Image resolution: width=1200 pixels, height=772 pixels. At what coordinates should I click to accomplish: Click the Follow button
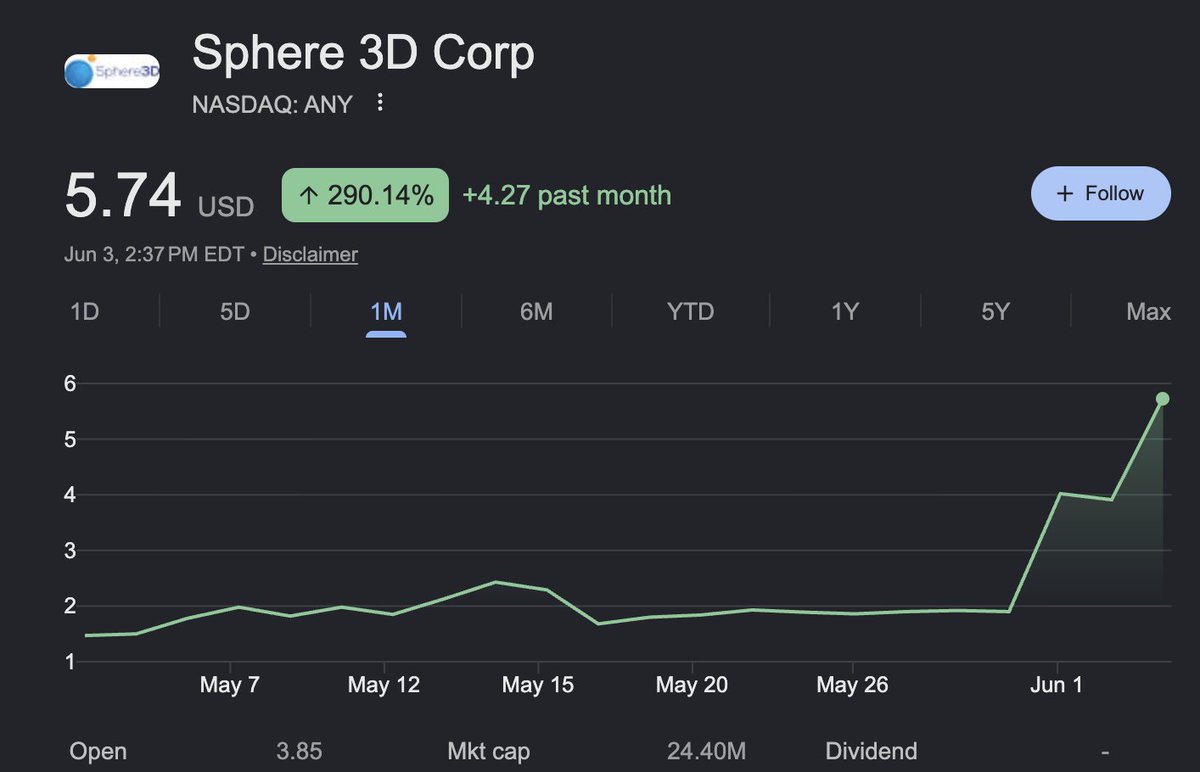pos(1101,193)
